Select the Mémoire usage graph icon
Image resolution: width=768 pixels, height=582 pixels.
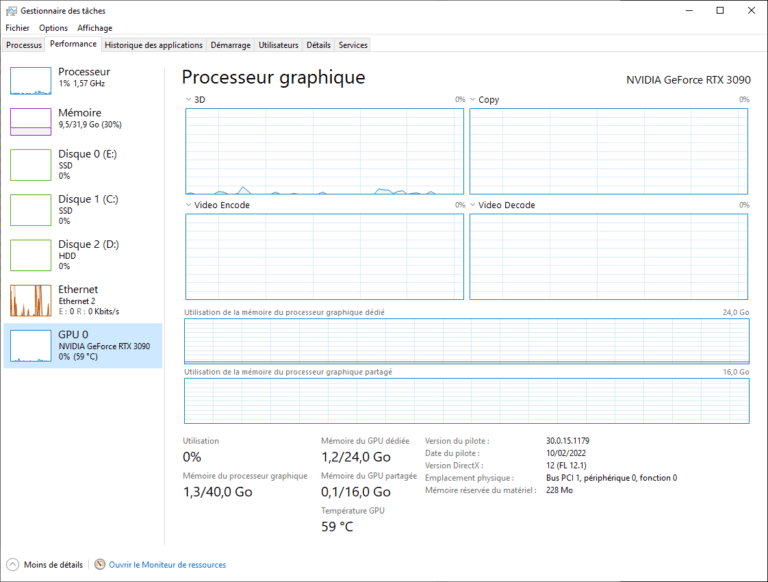(30, 122)
